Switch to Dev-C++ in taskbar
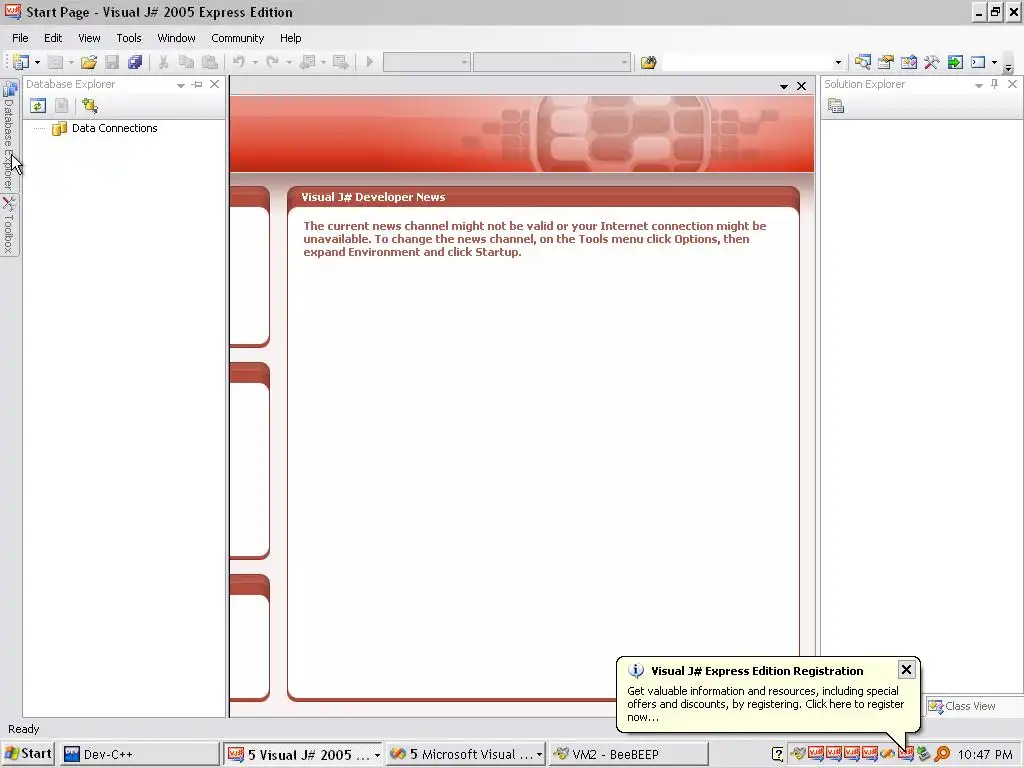 pyautogui.click(x=139, y=754)
